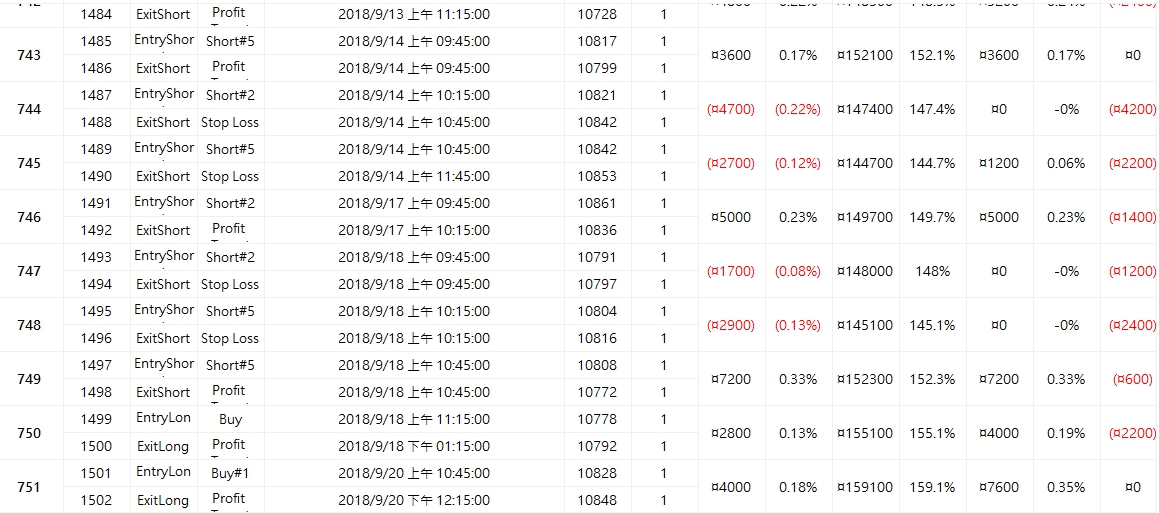Select Short#2 signal of order 1493
This screenshot has height=513, width=1159.
230,257
